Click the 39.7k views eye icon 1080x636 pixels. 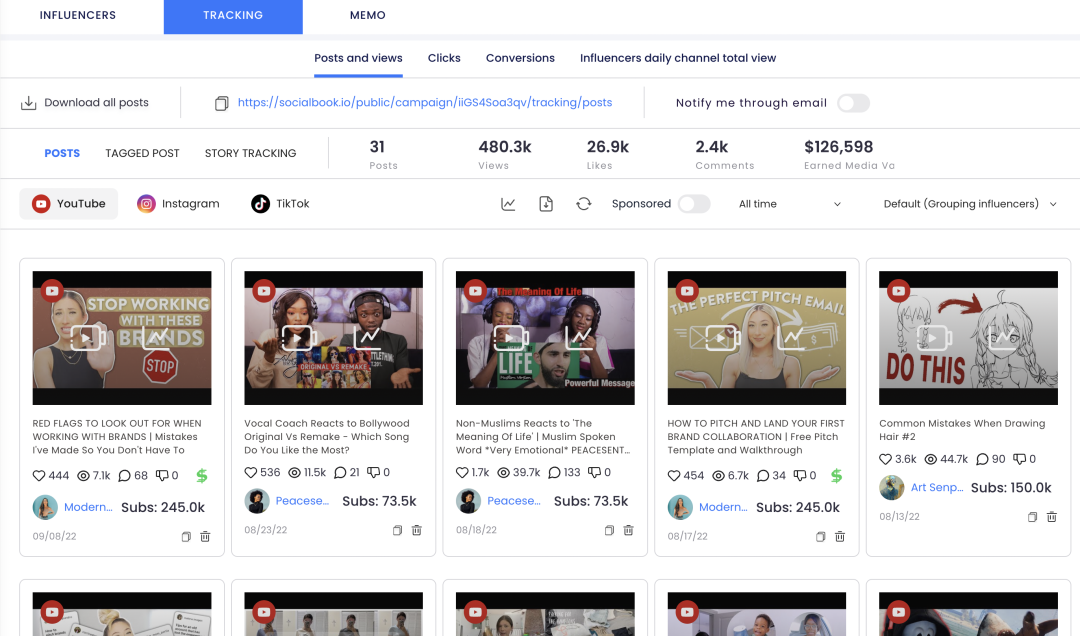tap(503, 473)
